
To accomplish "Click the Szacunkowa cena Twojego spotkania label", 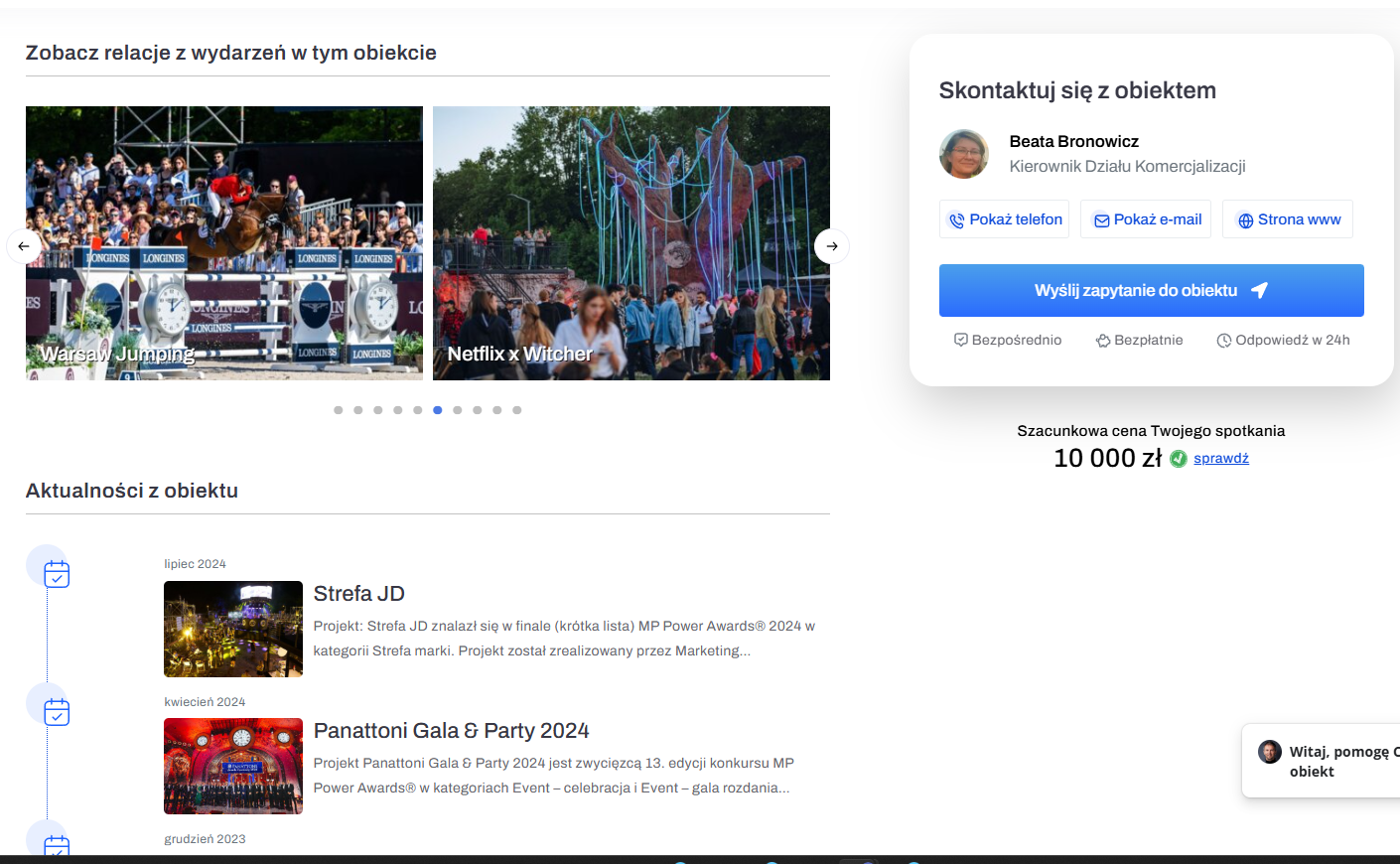I will click(1151, 431).
